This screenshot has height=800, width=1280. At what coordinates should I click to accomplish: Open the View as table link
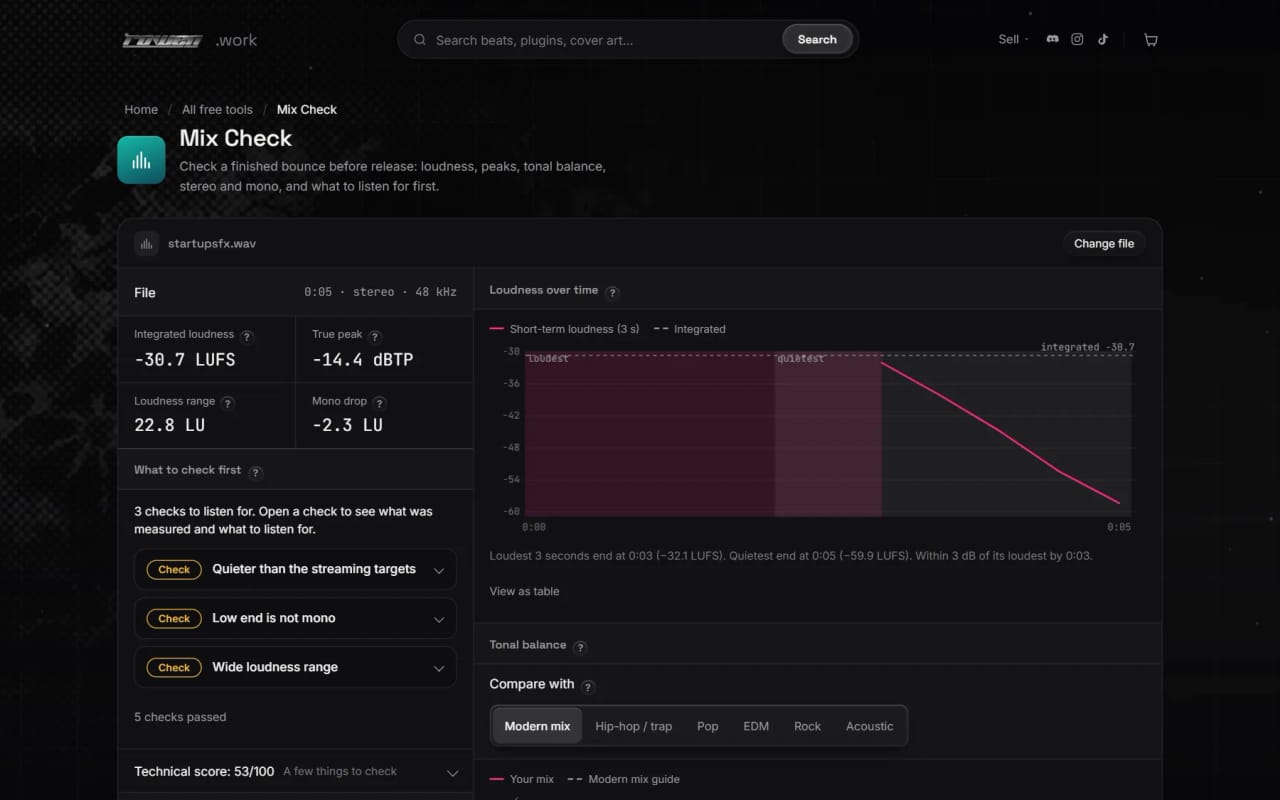pyautogui.click(x=524, y=591)
